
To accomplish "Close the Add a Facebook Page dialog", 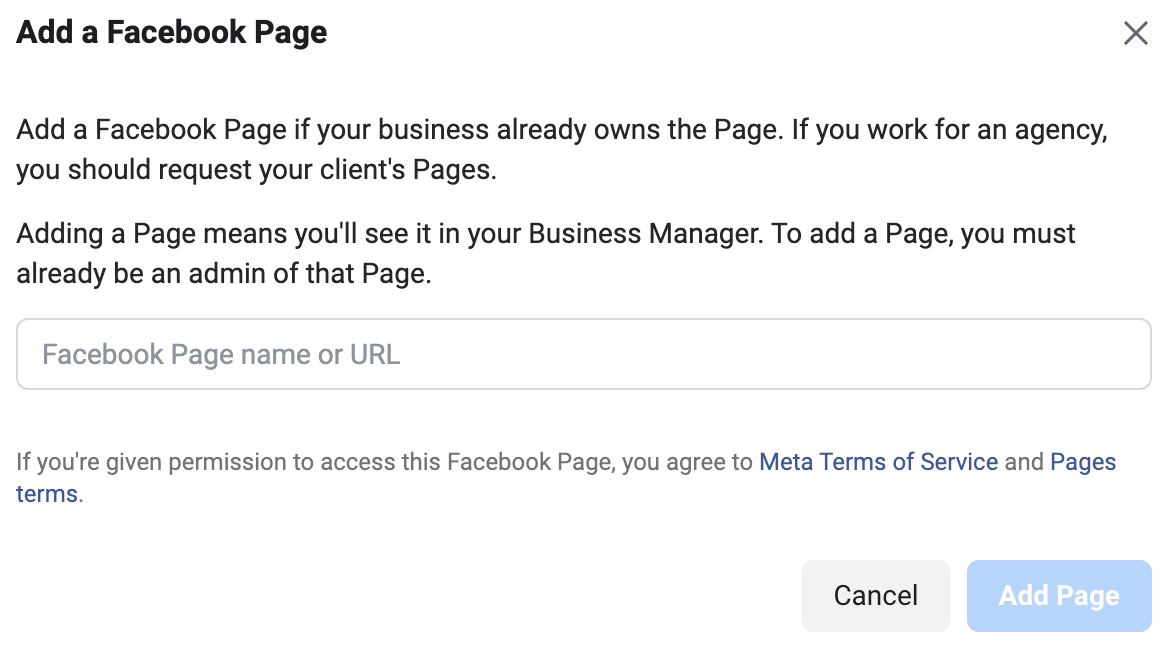I will pos(1135,33).
